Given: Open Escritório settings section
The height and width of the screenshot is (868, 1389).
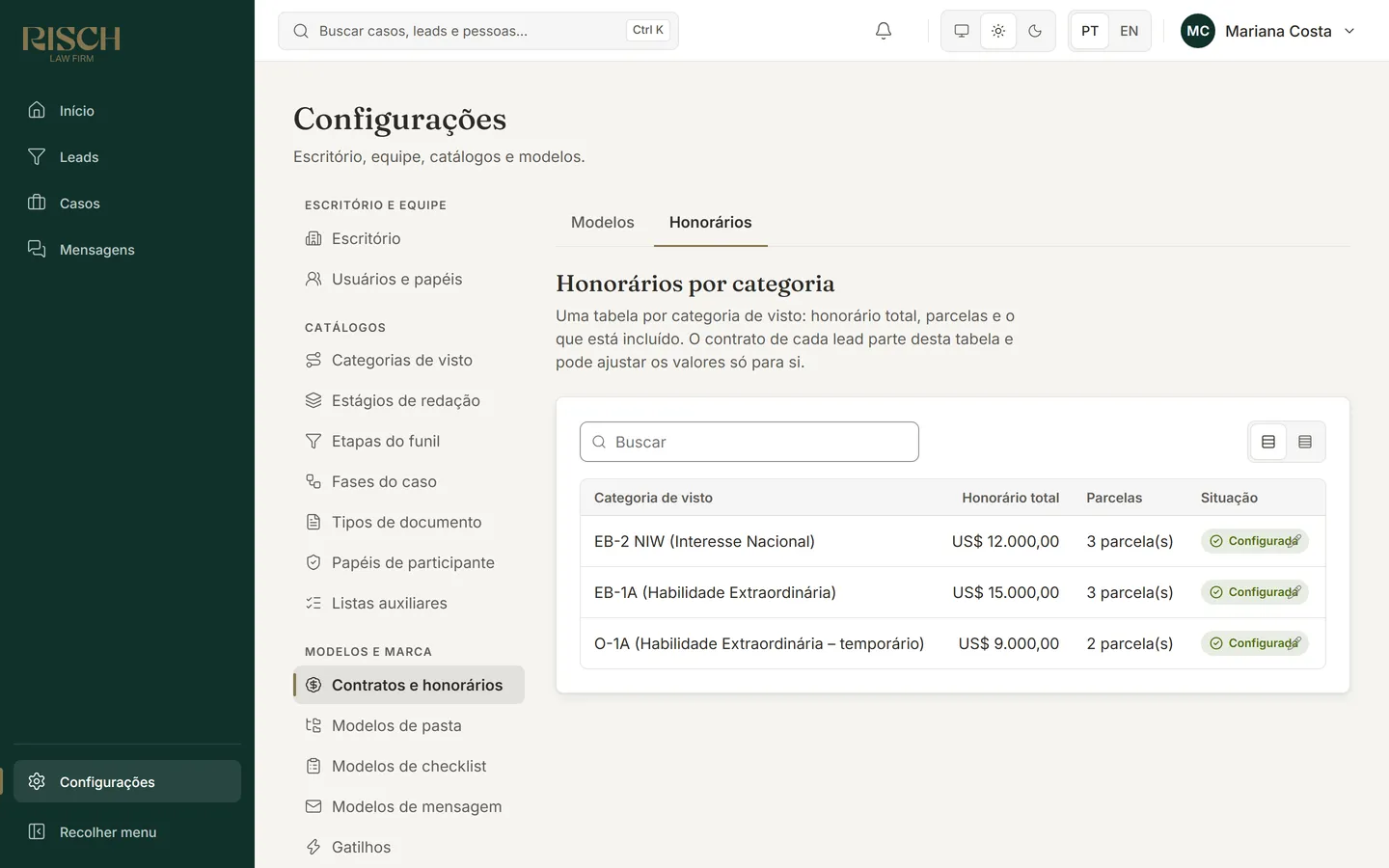Looking at the screenshot, I should point(409,238).
